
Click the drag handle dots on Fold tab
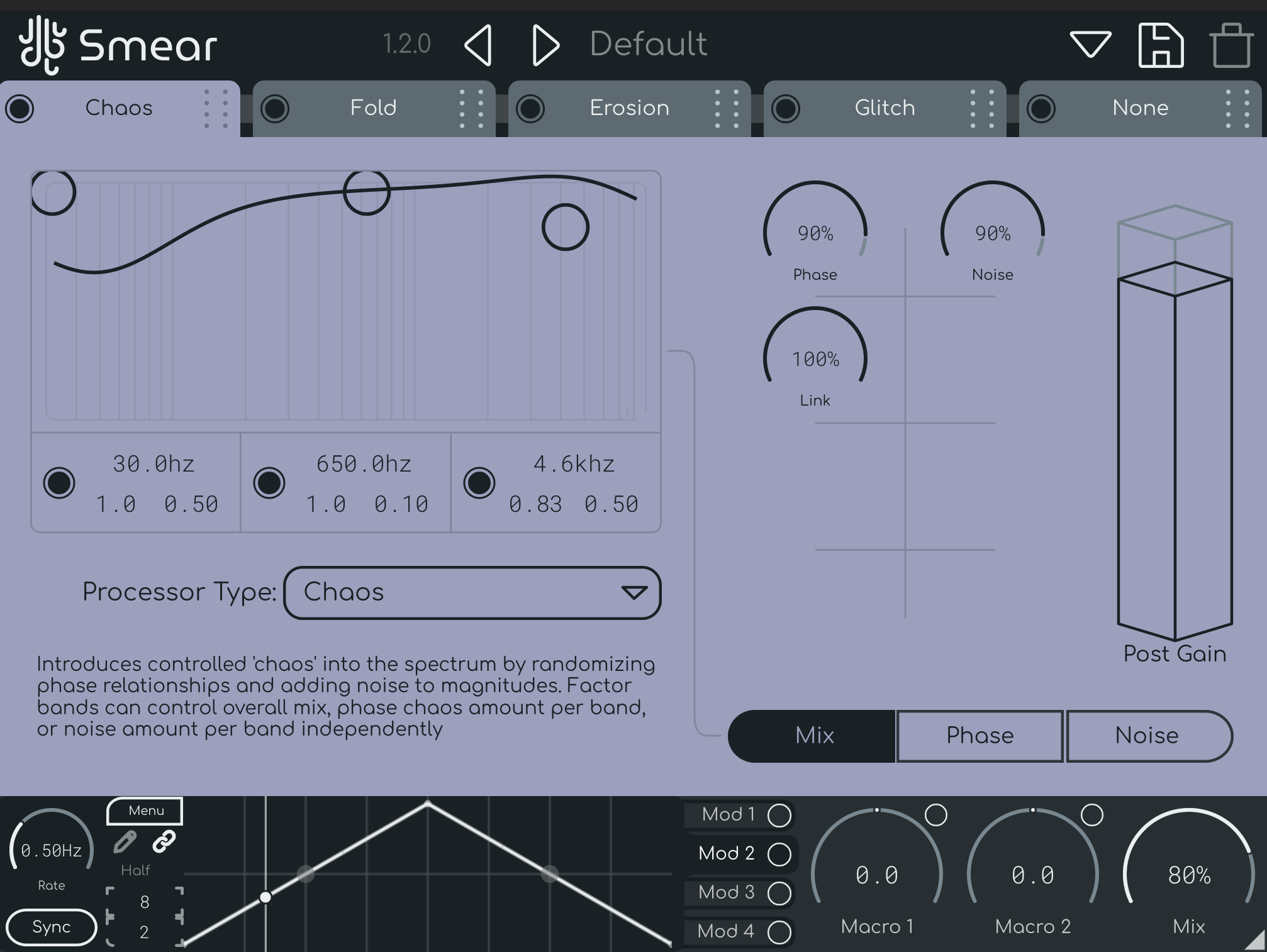[x=471, y=108]
